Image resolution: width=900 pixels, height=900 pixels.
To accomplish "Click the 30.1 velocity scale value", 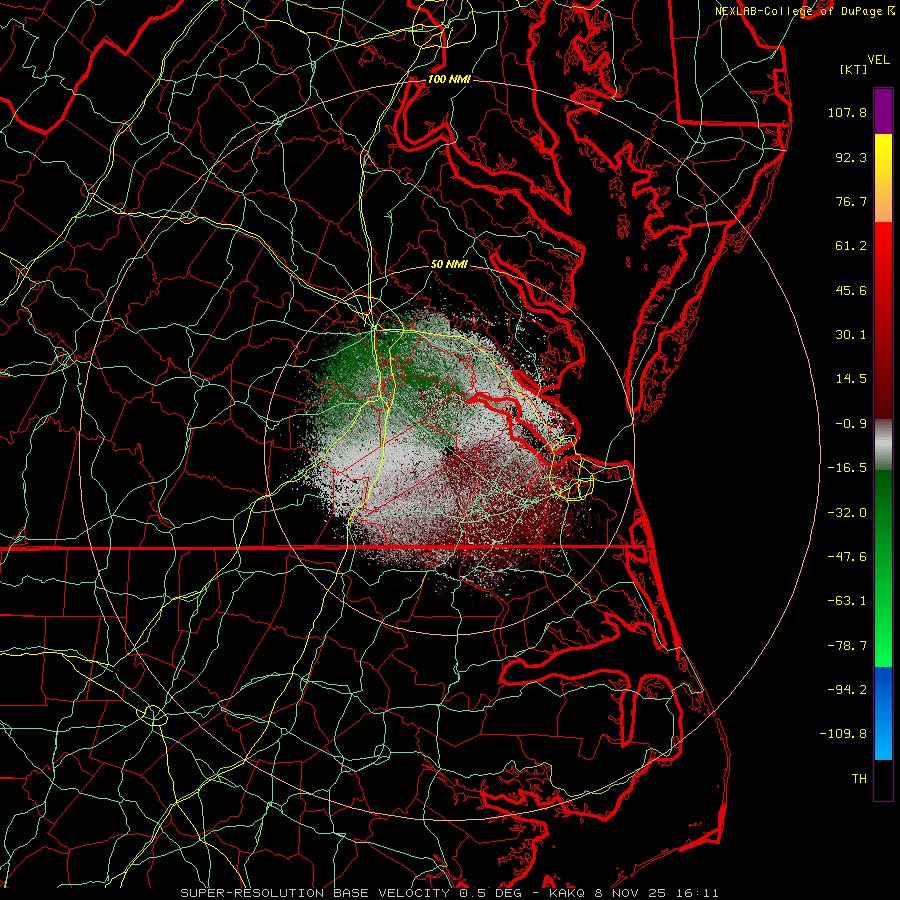I will click(x=851, y=335).
